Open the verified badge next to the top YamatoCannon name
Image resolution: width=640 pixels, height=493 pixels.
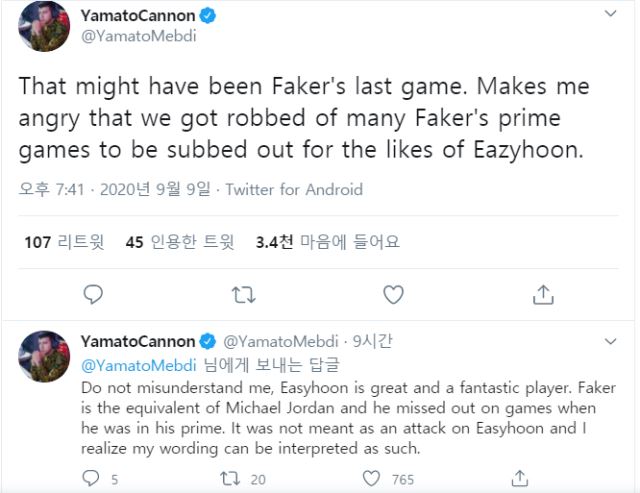pos(208,16)
